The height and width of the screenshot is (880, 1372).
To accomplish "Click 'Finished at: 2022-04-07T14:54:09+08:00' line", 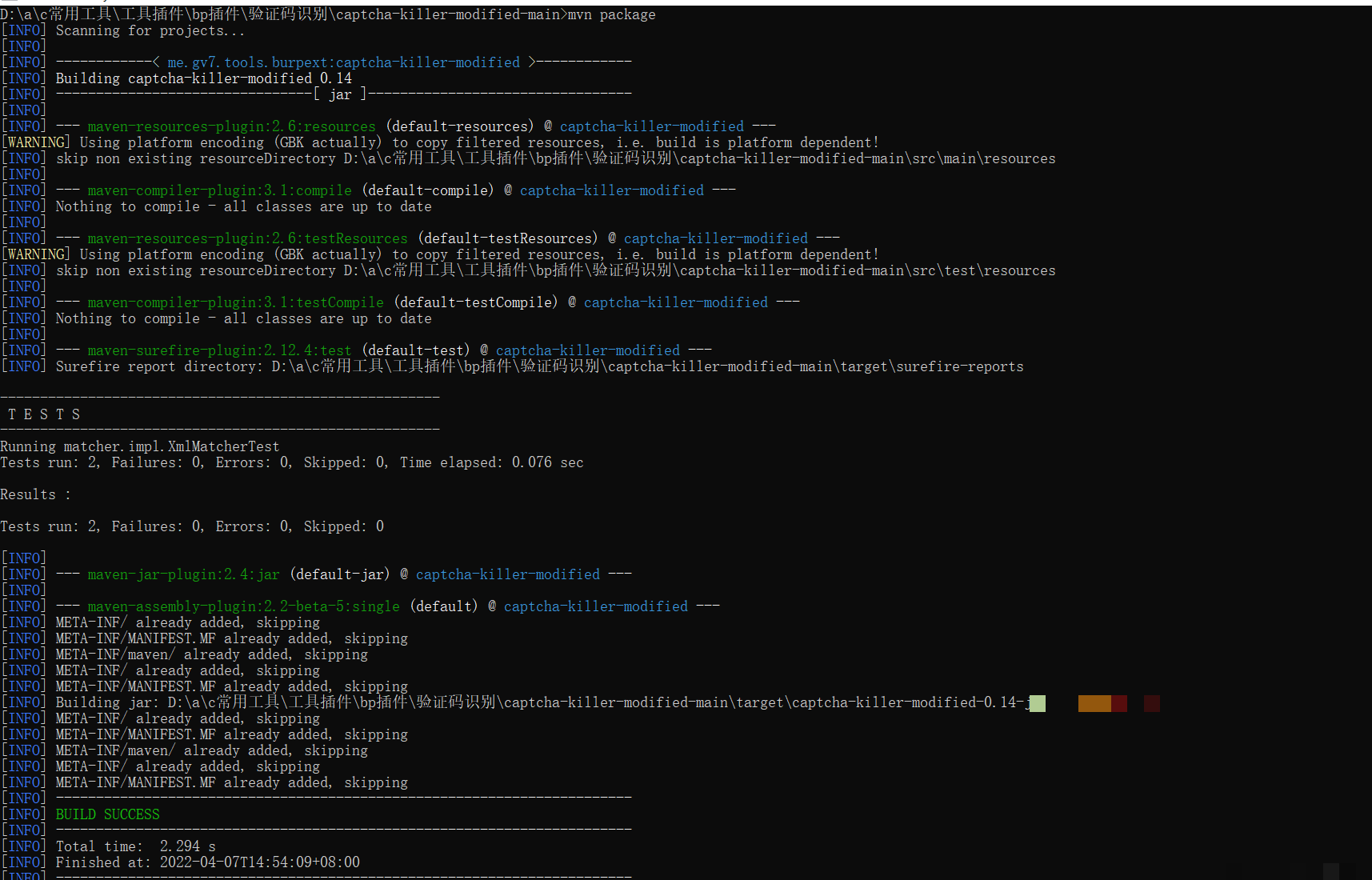I will [207, 862].
